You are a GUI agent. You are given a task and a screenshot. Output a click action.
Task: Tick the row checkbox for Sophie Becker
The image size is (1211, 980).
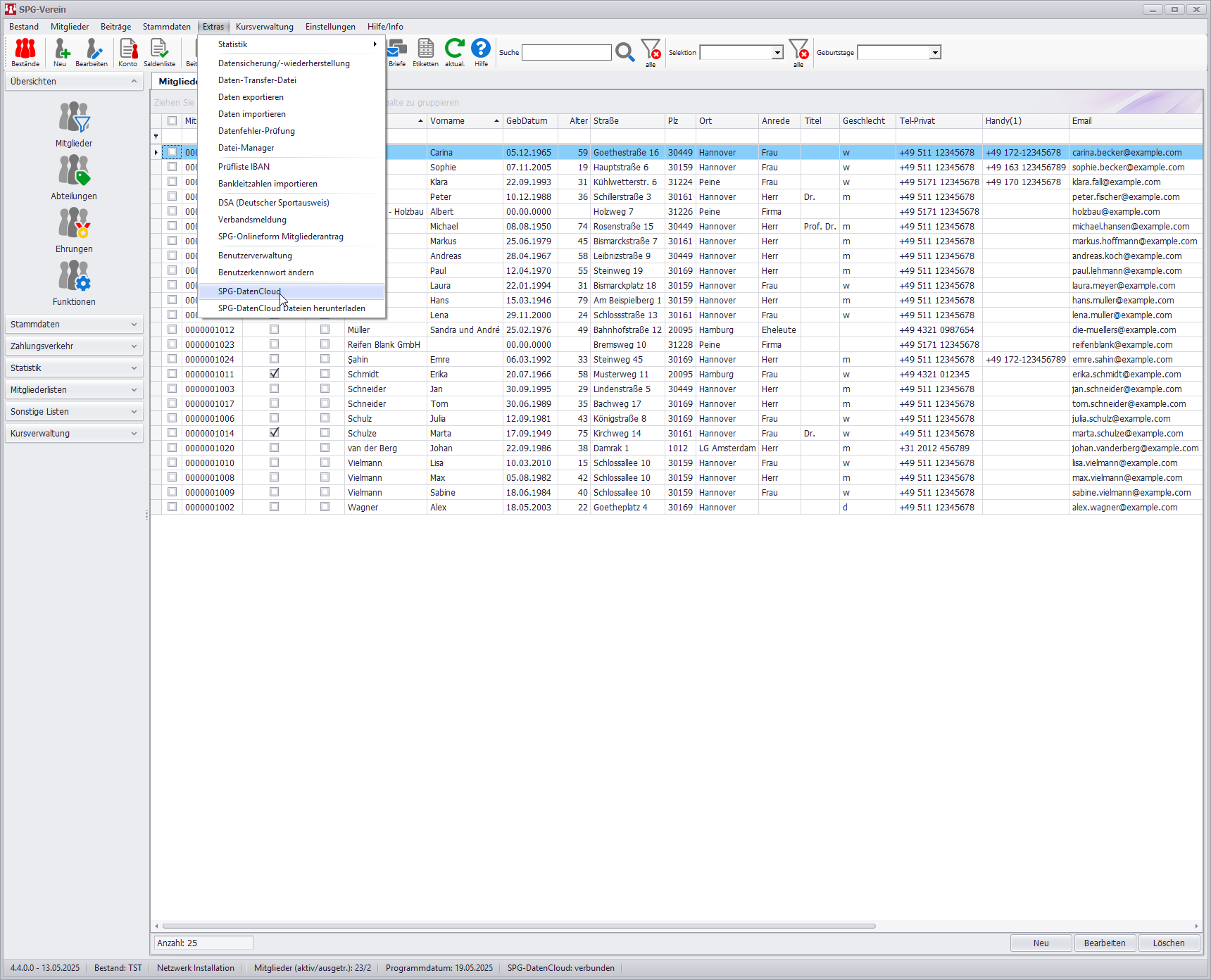point(172,167)
